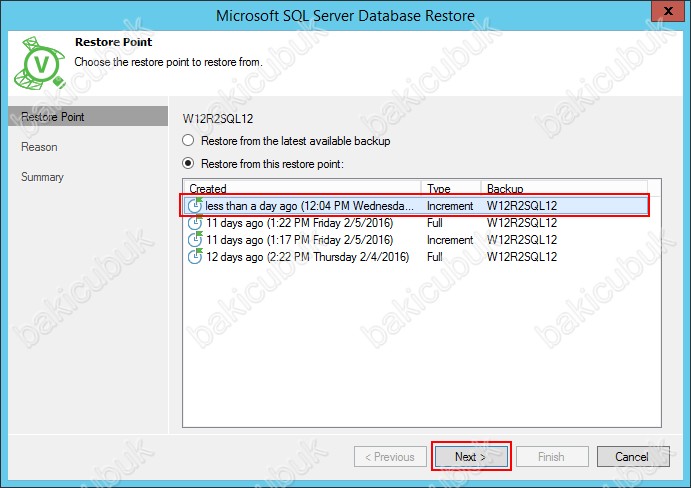Click the restore point icon for 2:22 PM Thursday

pyautogui.click(x=195, y=257)
